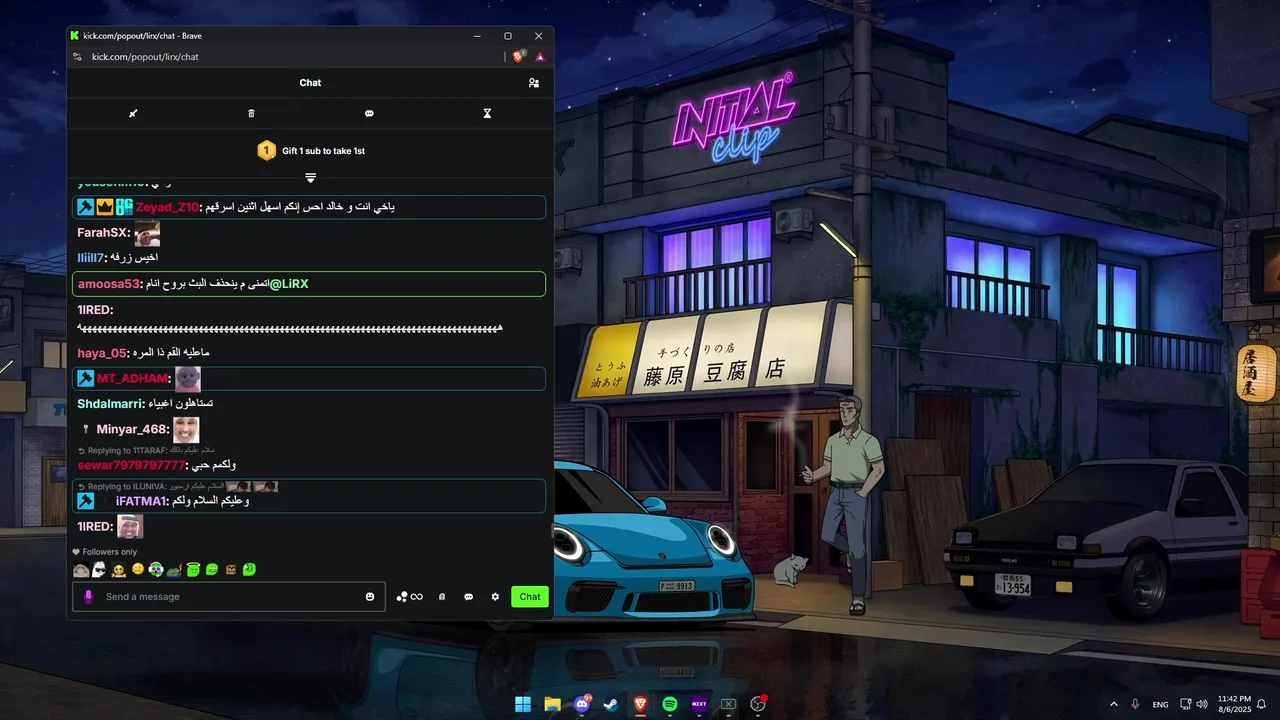
Task: Click Gift 1 sub to take 1st
Action: coord(323,151)
